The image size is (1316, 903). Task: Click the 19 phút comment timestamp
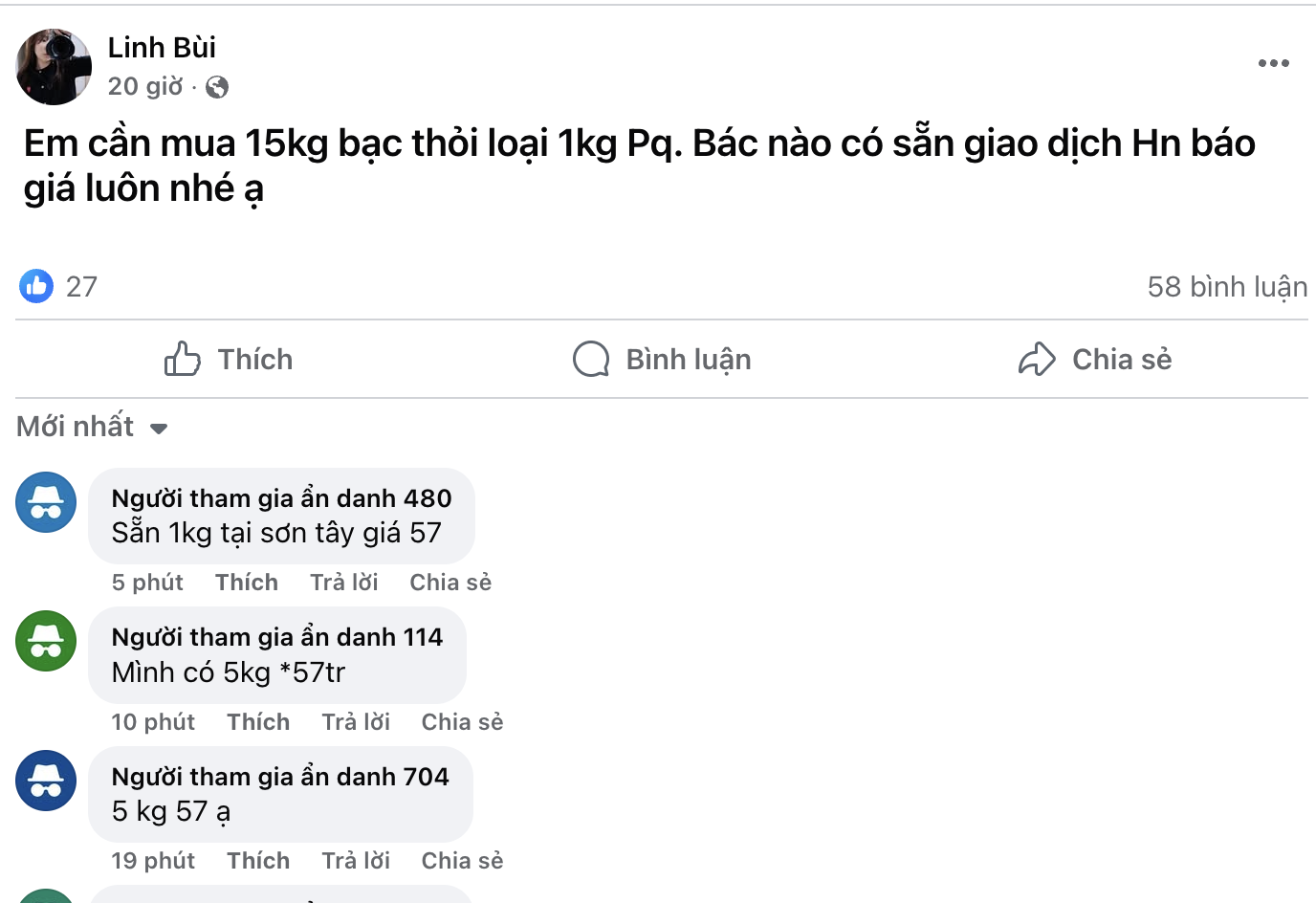[x=153, y=861]
